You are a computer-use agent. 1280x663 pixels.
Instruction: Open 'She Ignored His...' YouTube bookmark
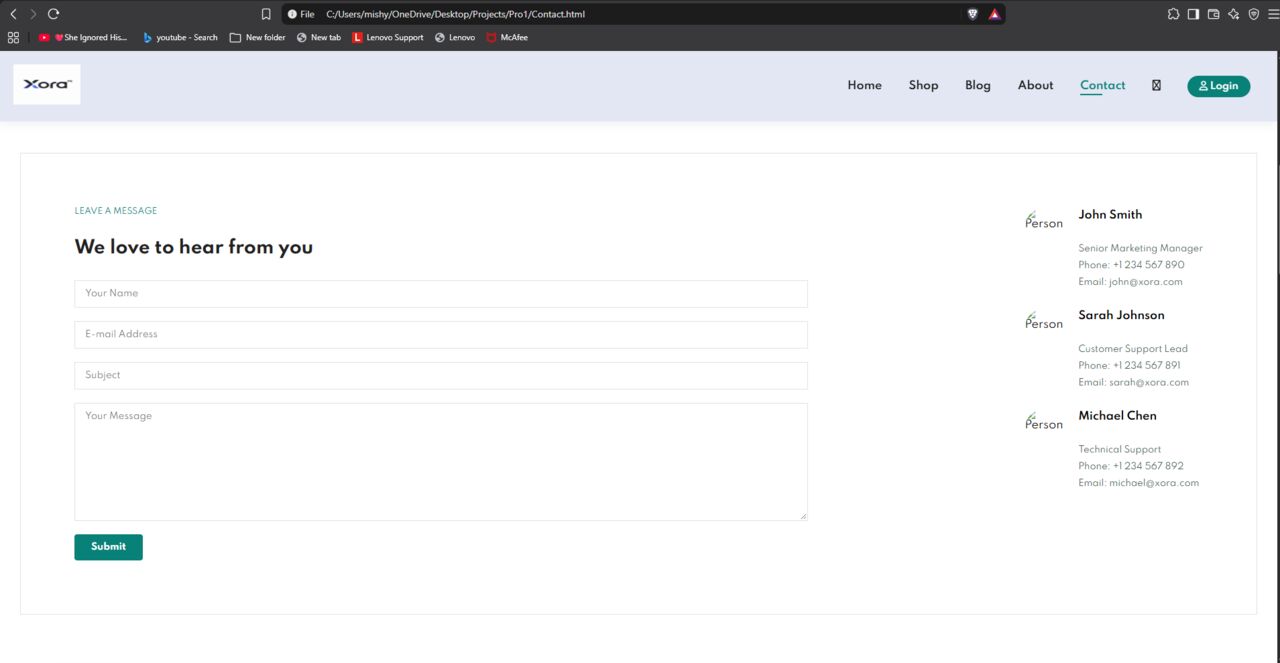pos(83,37)
